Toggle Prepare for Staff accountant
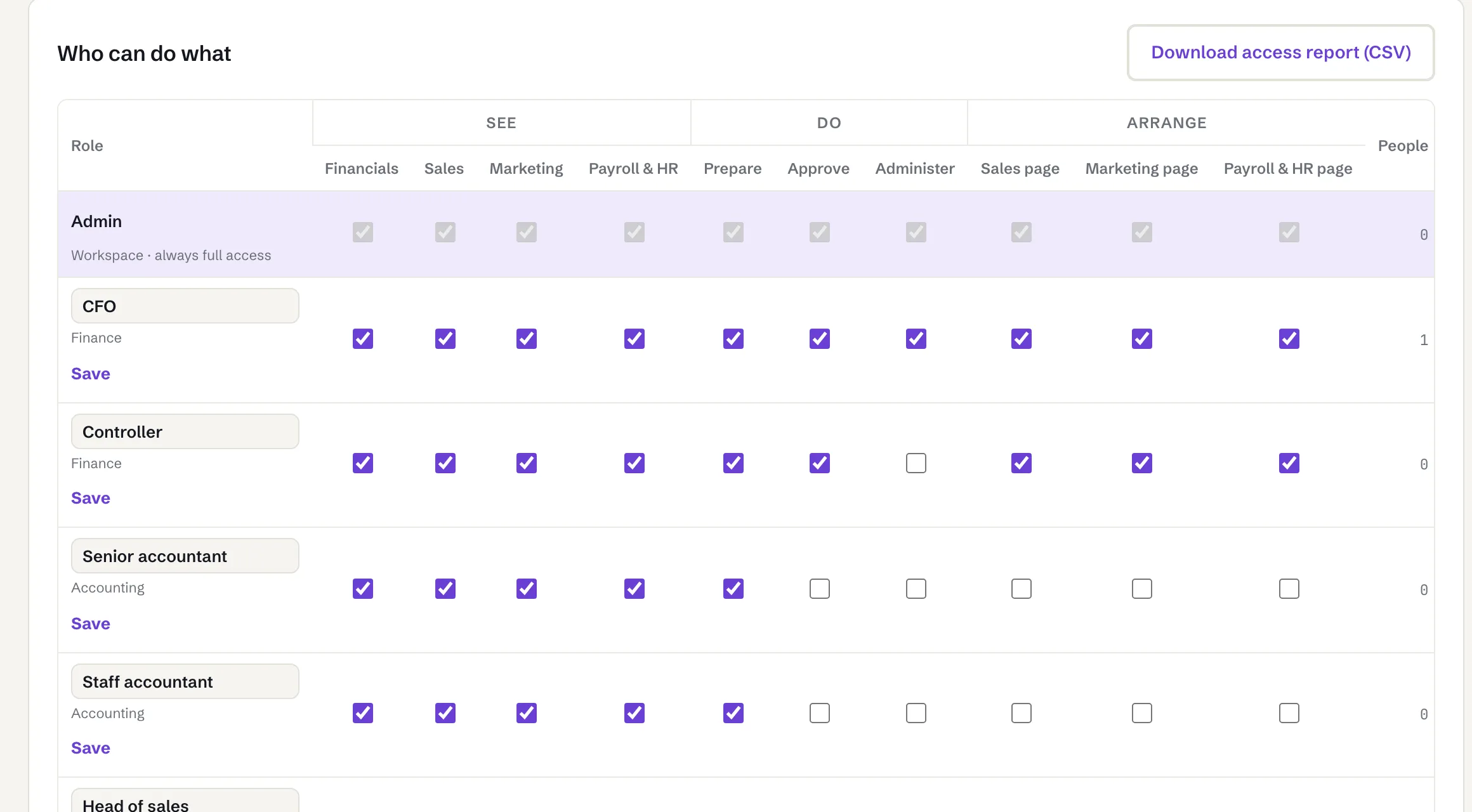Image resolution: width=1472 pixels, height=812 pixels. pyautogui.click(x=733, y=713)
